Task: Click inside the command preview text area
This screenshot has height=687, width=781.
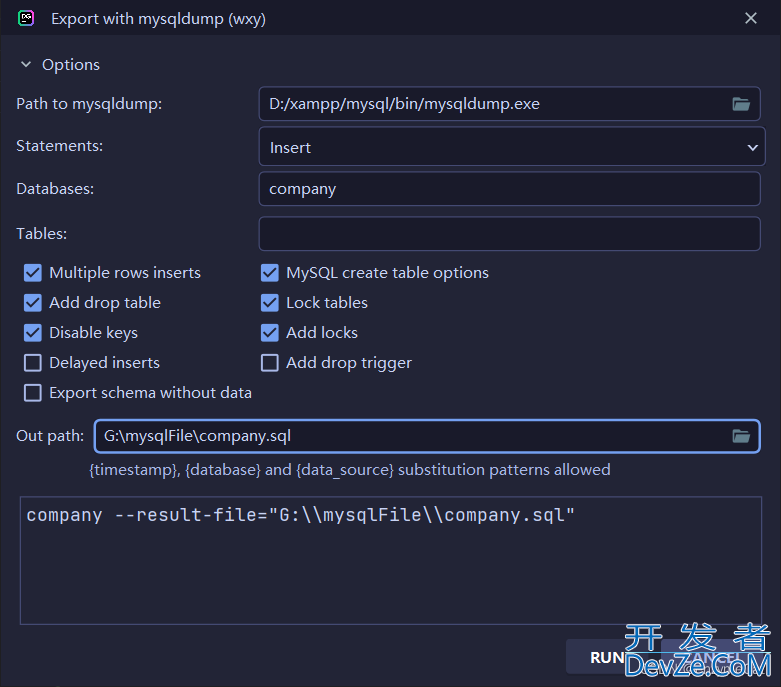Action: pyautogui.click(x=390, y=570)
